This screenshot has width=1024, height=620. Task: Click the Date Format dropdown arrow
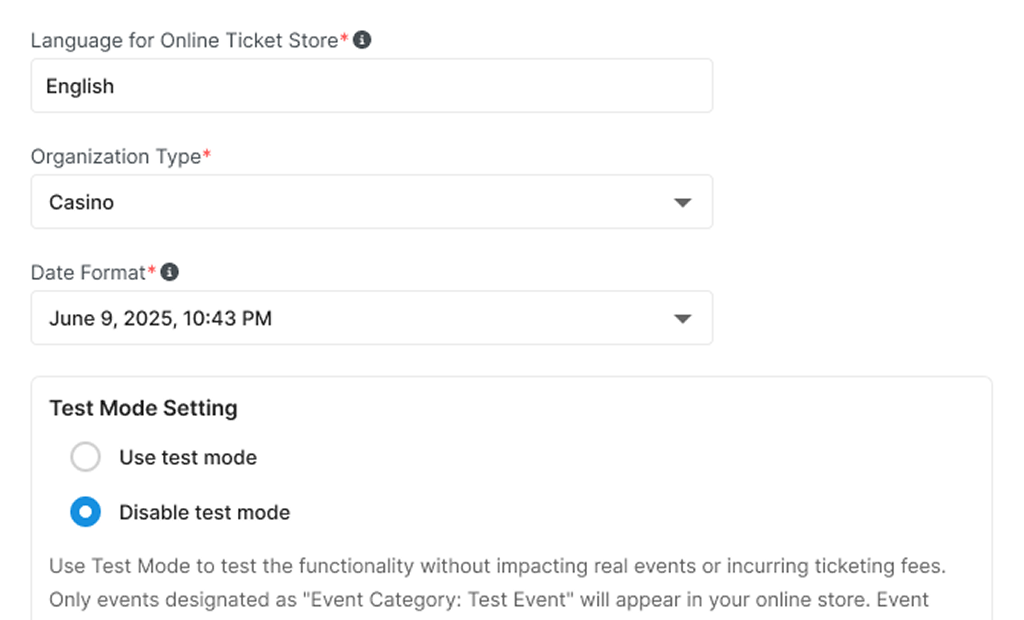tap(682, 319)
